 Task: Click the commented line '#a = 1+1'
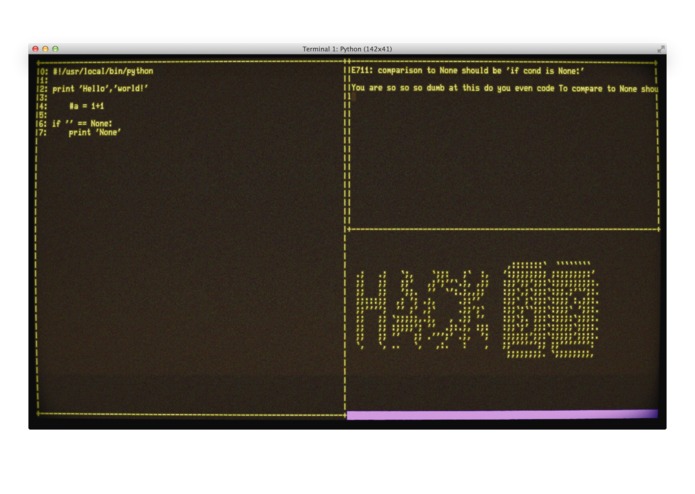point(86,106)
